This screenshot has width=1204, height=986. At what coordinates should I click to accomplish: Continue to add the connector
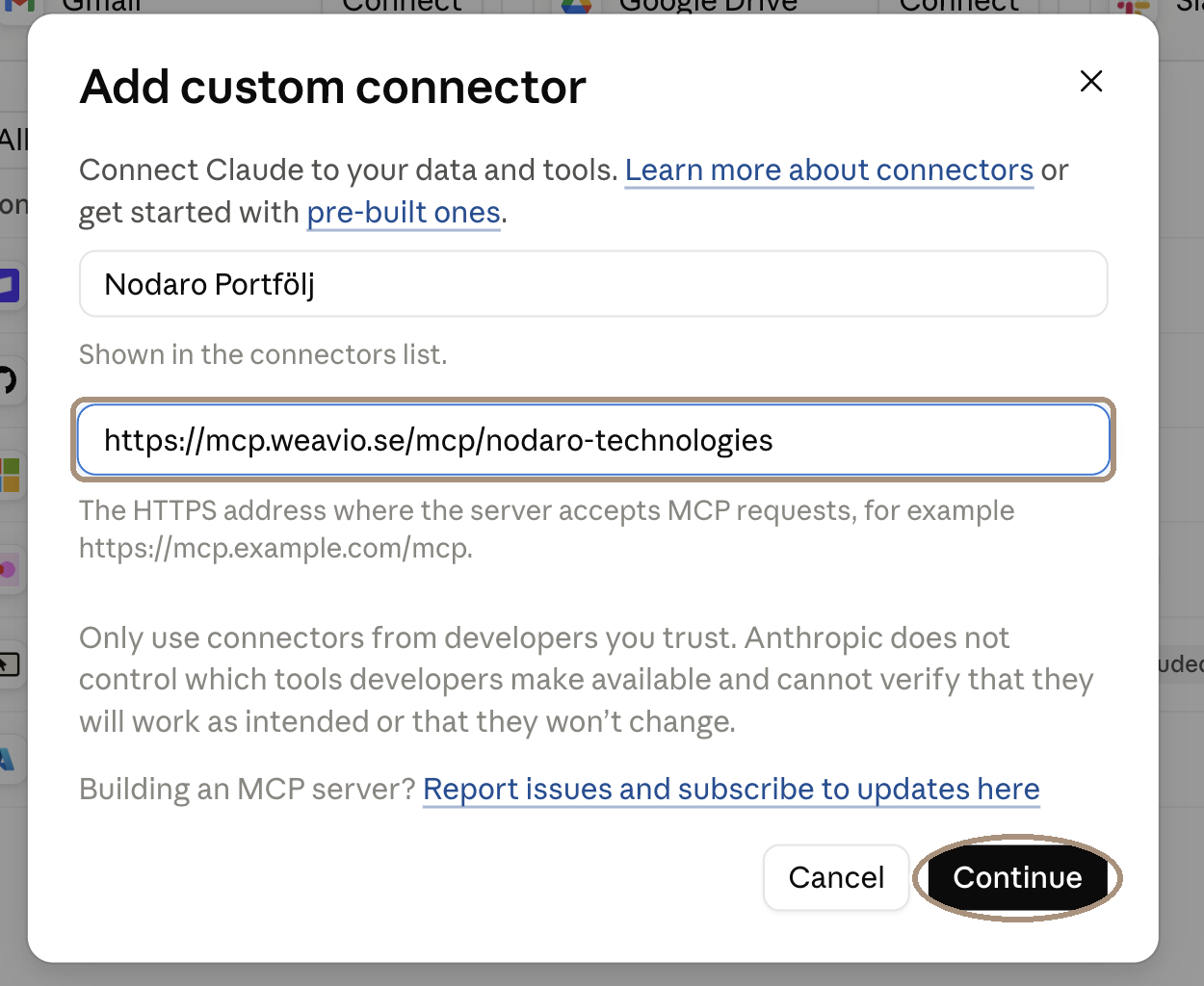coord(1017,877)
